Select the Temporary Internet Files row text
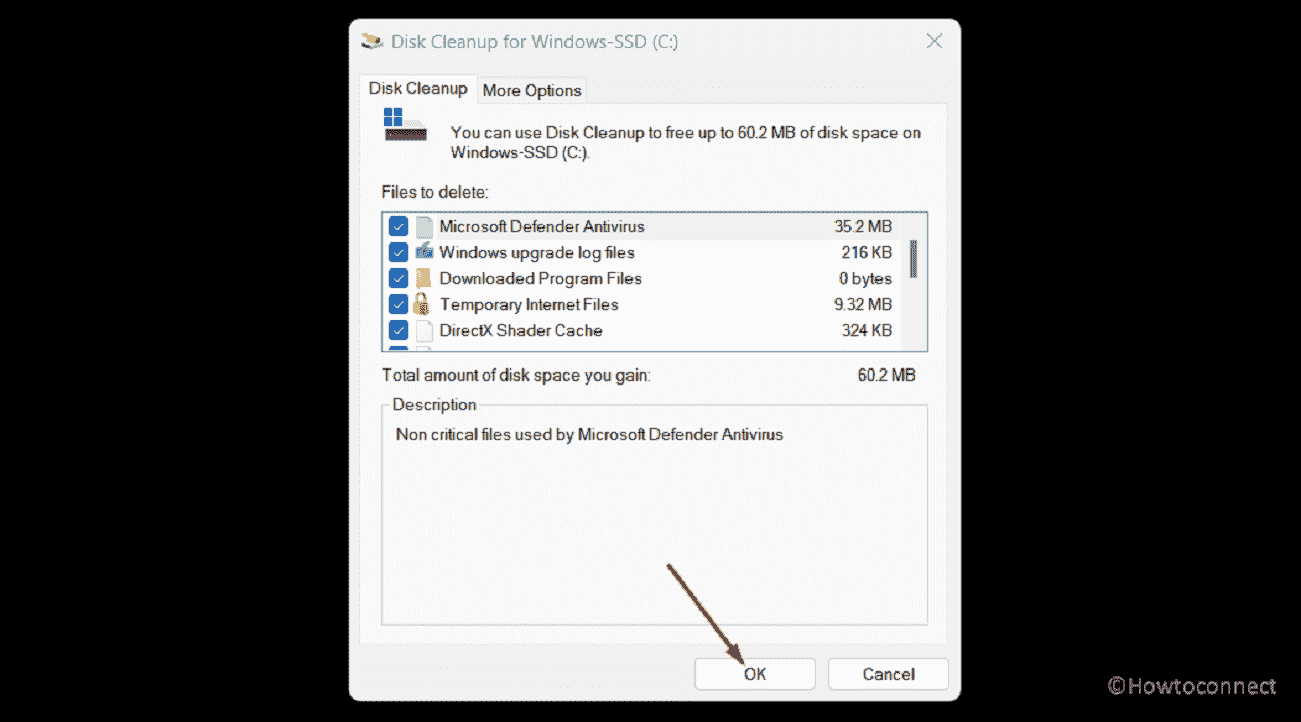Image resolution: width=1301 pixels, height=722 pixels. tap(529, 304)
